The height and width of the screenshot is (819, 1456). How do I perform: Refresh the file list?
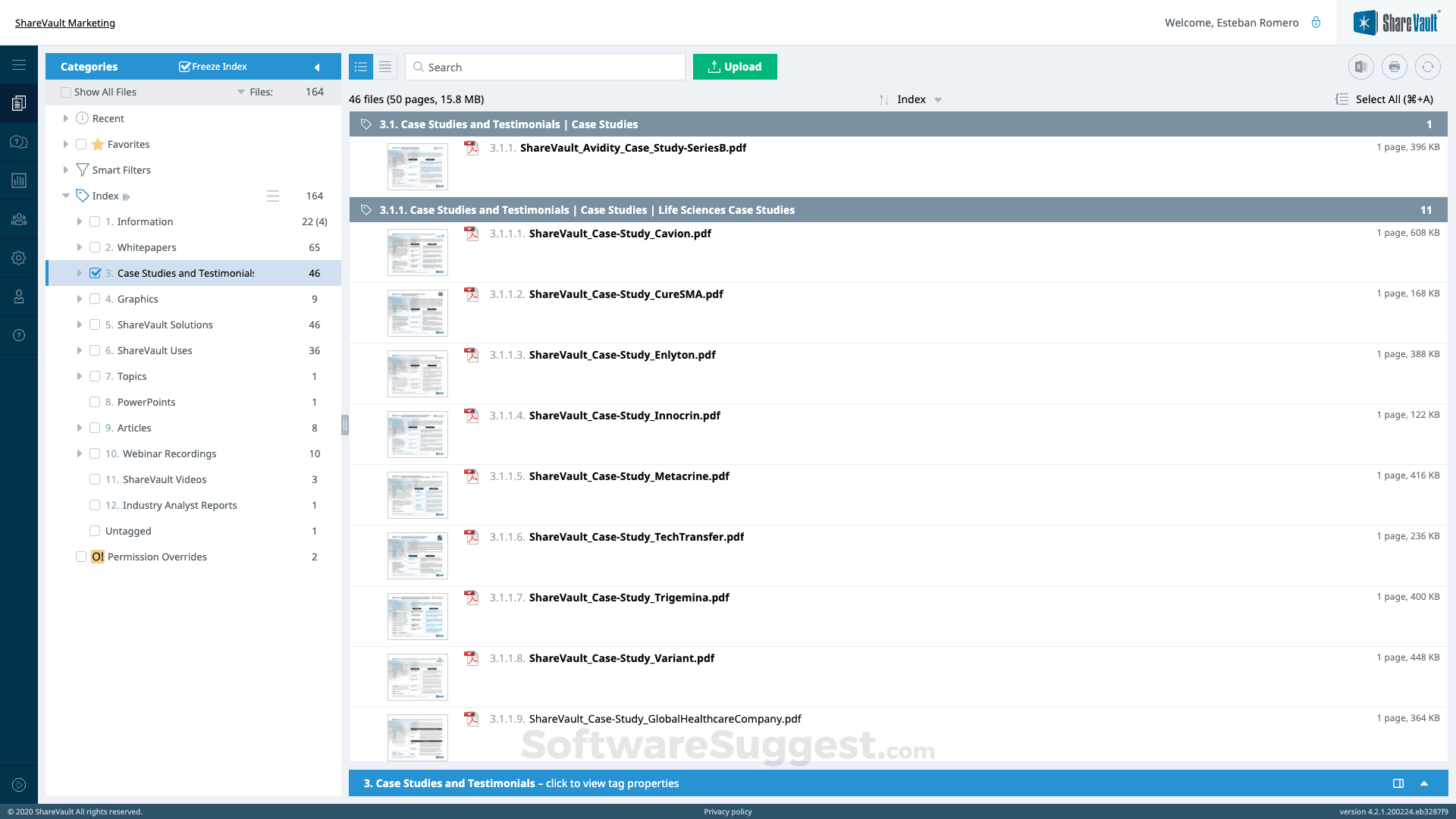(1429, 67)
